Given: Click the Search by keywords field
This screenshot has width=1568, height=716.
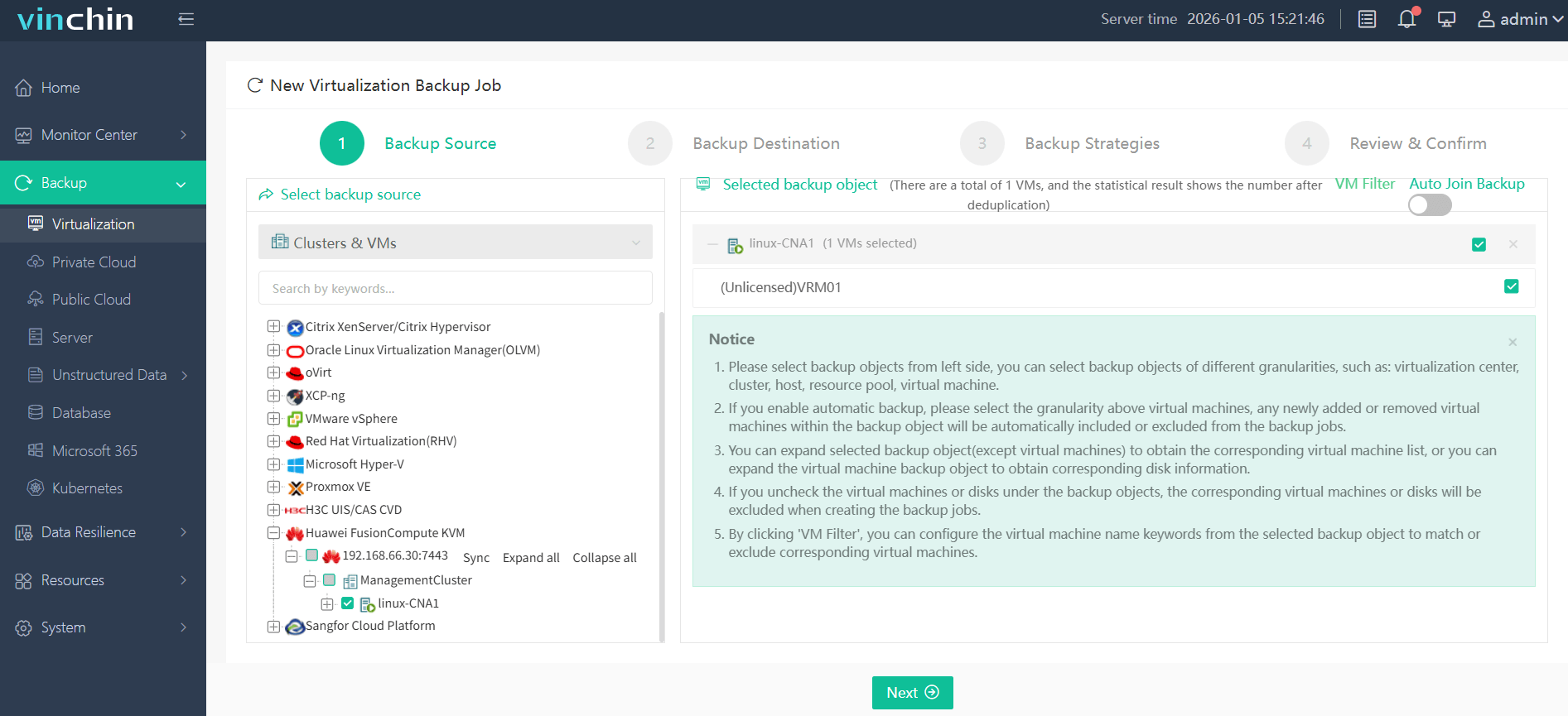Looking at the screenshot, I should tap(455, 288).
